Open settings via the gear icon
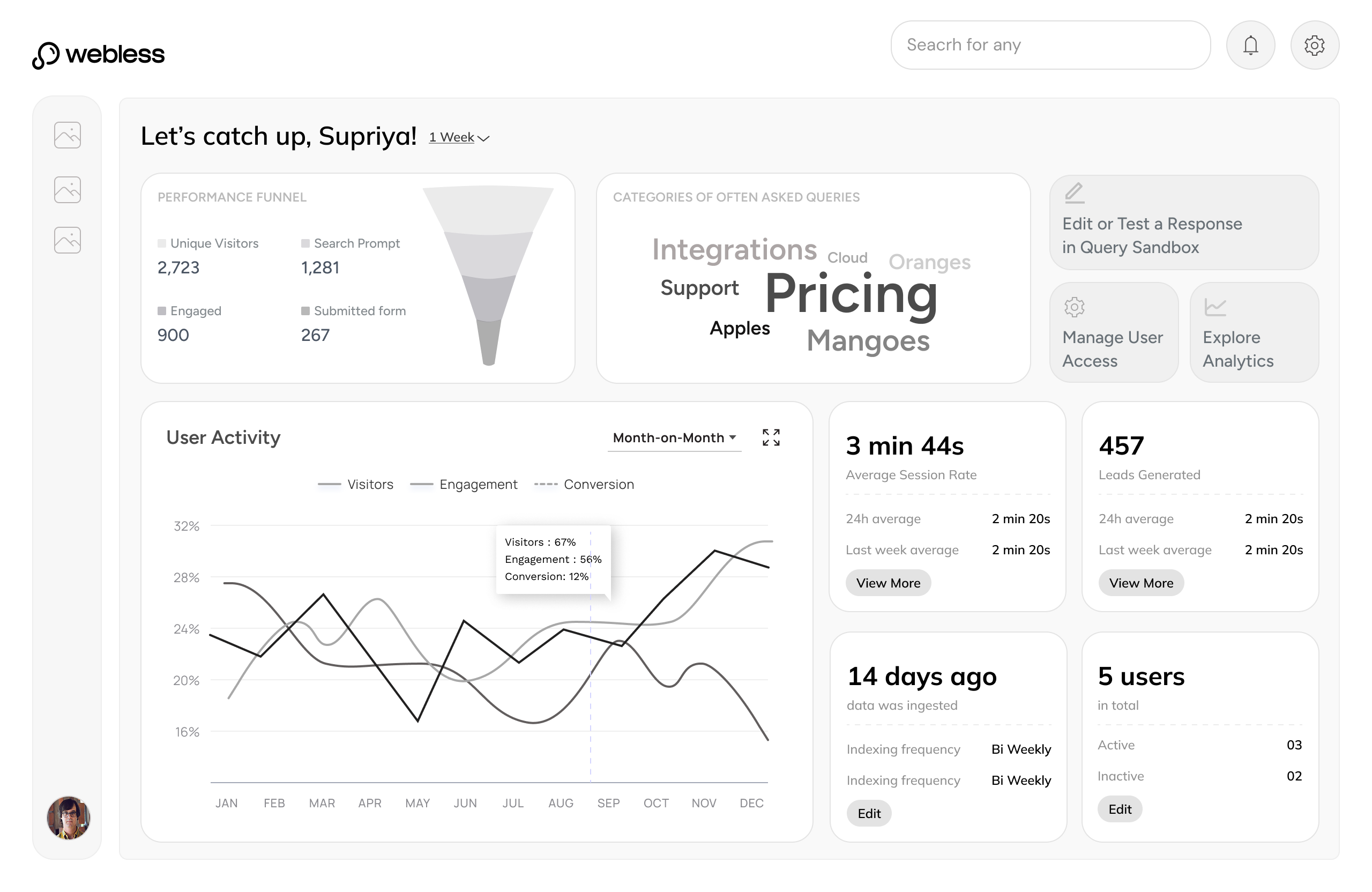1372x892 pixels. [x=1314, y=45]
